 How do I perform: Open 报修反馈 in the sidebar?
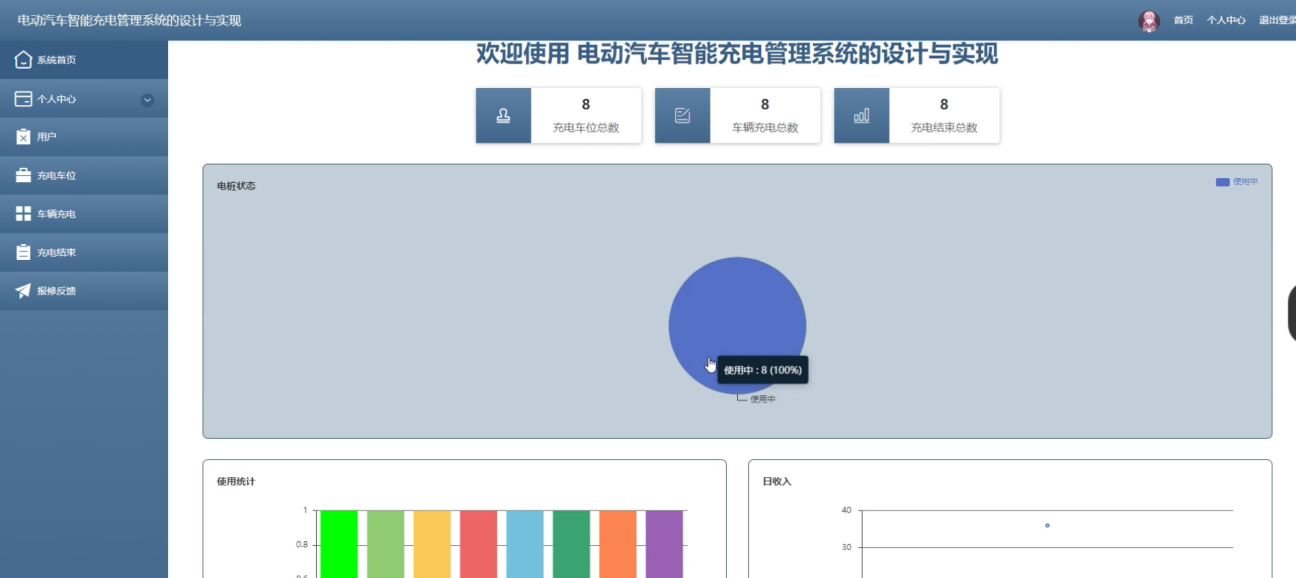[84, 291]
